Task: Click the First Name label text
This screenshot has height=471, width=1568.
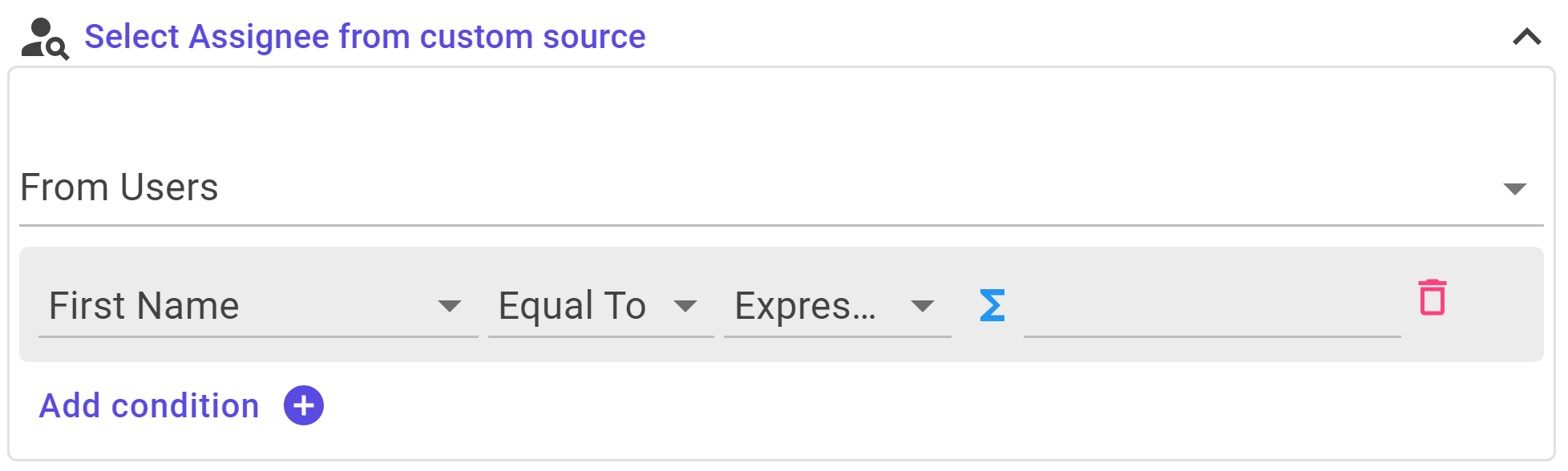Action: click(143, 306)
